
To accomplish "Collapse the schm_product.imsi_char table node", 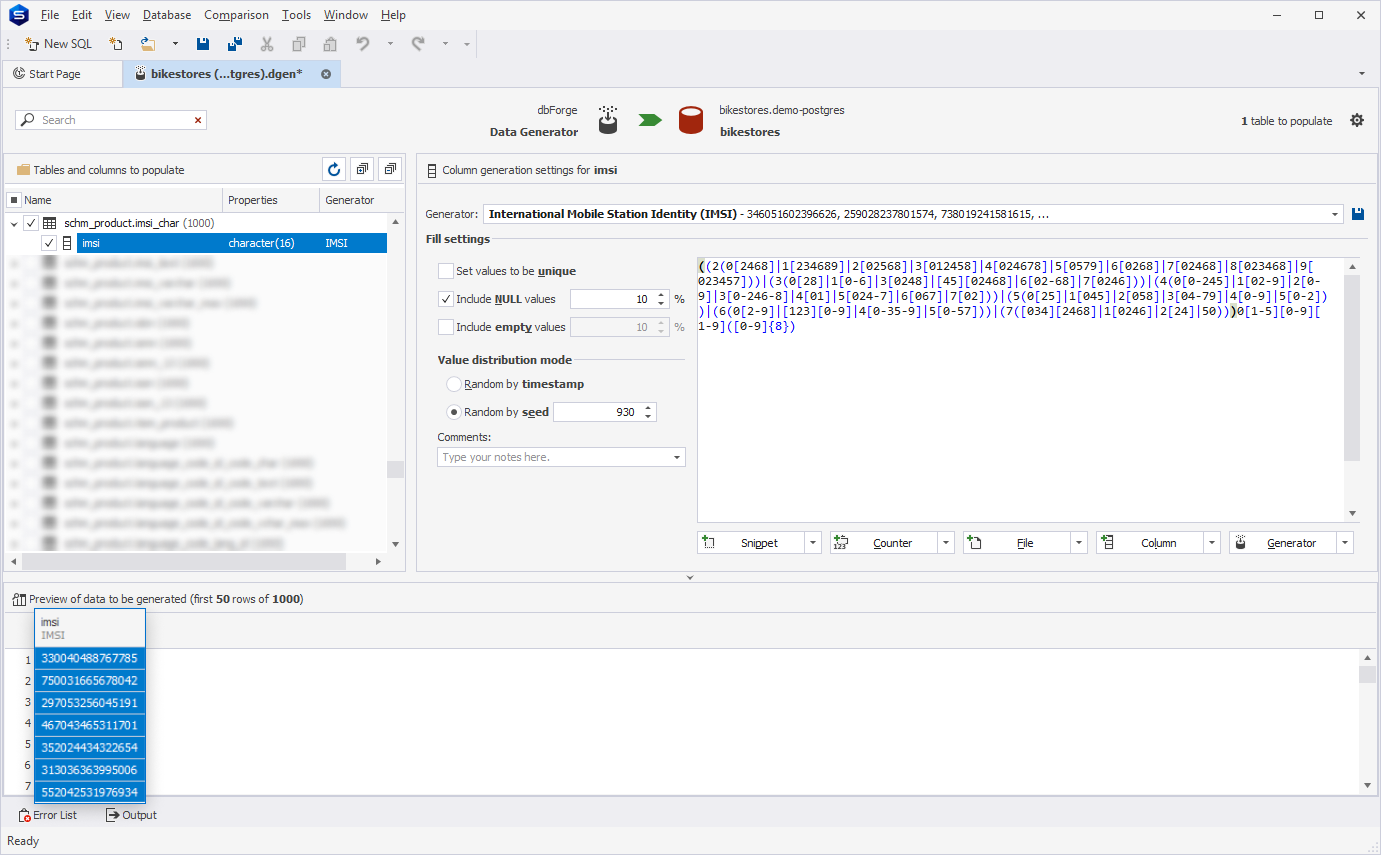I will point(14,223).
